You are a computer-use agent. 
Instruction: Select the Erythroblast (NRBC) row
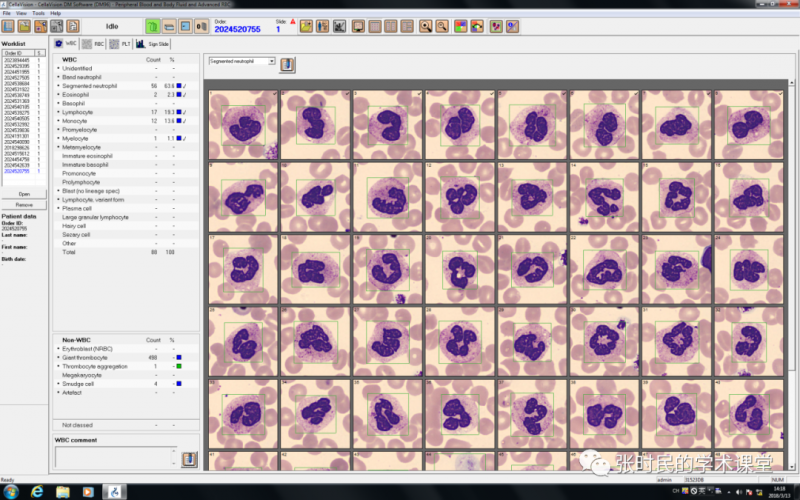point(126,349)
